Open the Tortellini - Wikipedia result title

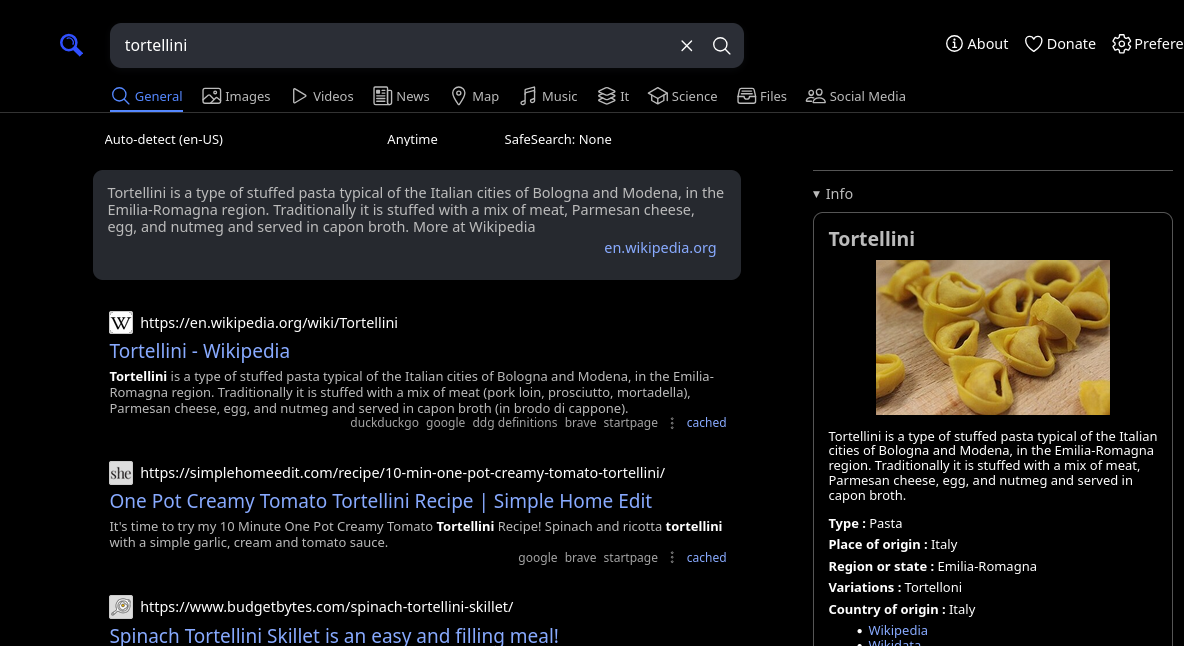pyautogui.click(x=199, y=351)
